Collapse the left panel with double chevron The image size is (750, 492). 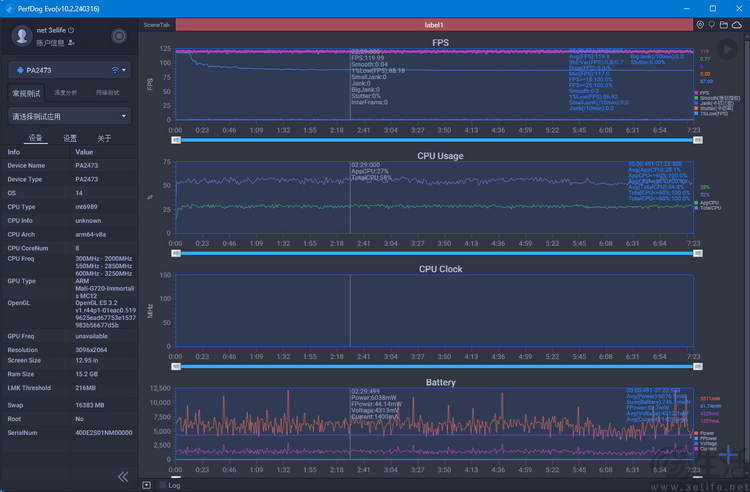tap(123, 477)
